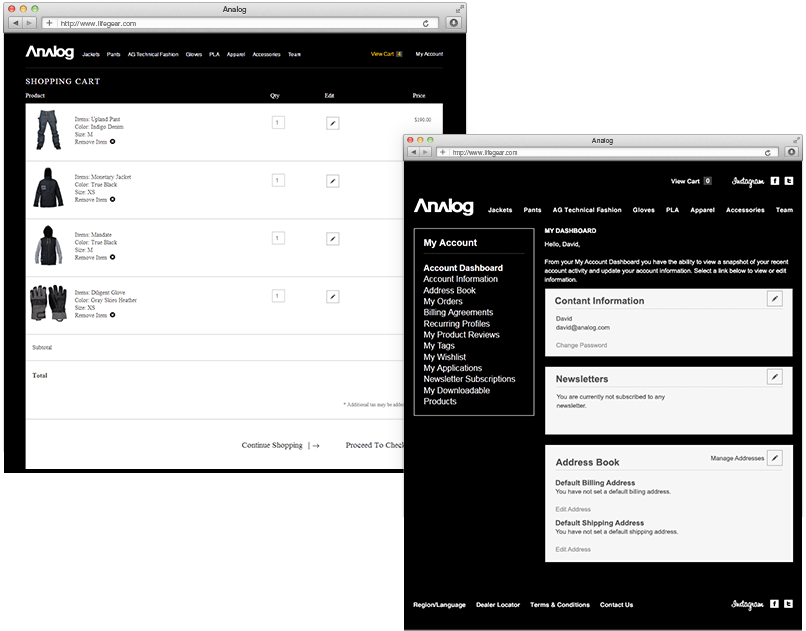Open downloads in the shopping cart browser window
The image size is (806, 631).
(453, 23)
